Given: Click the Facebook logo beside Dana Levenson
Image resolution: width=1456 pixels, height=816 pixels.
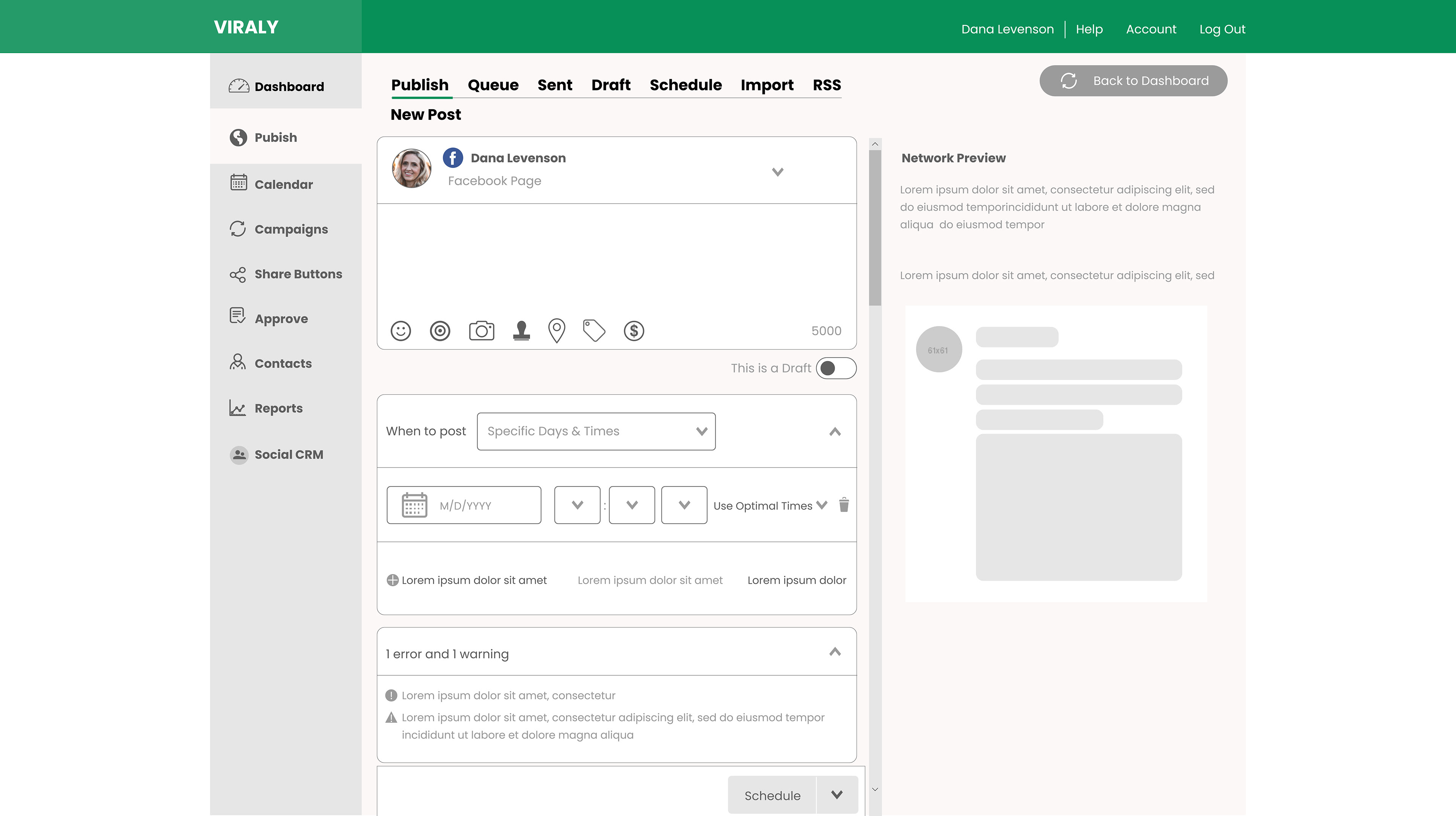Looking at the screenshot, I should pos(453,158).
